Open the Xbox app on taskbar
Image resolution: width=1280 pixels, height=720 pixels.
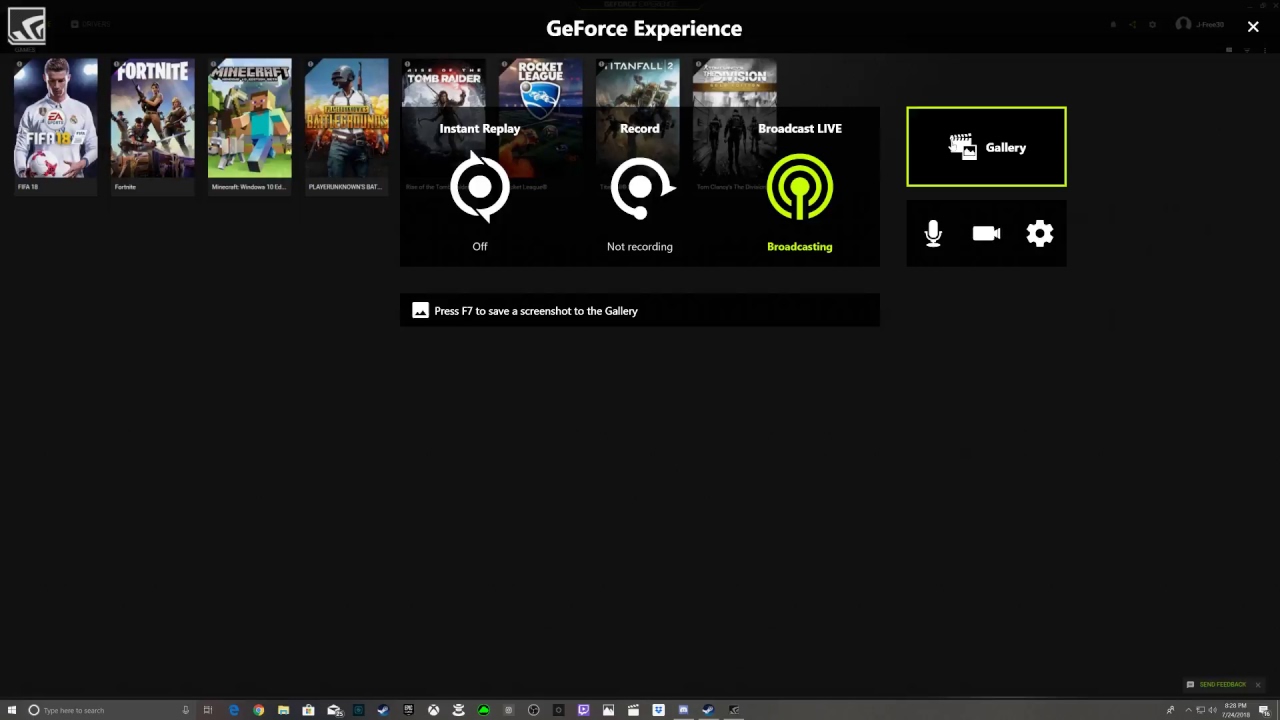tap(433, 710)
